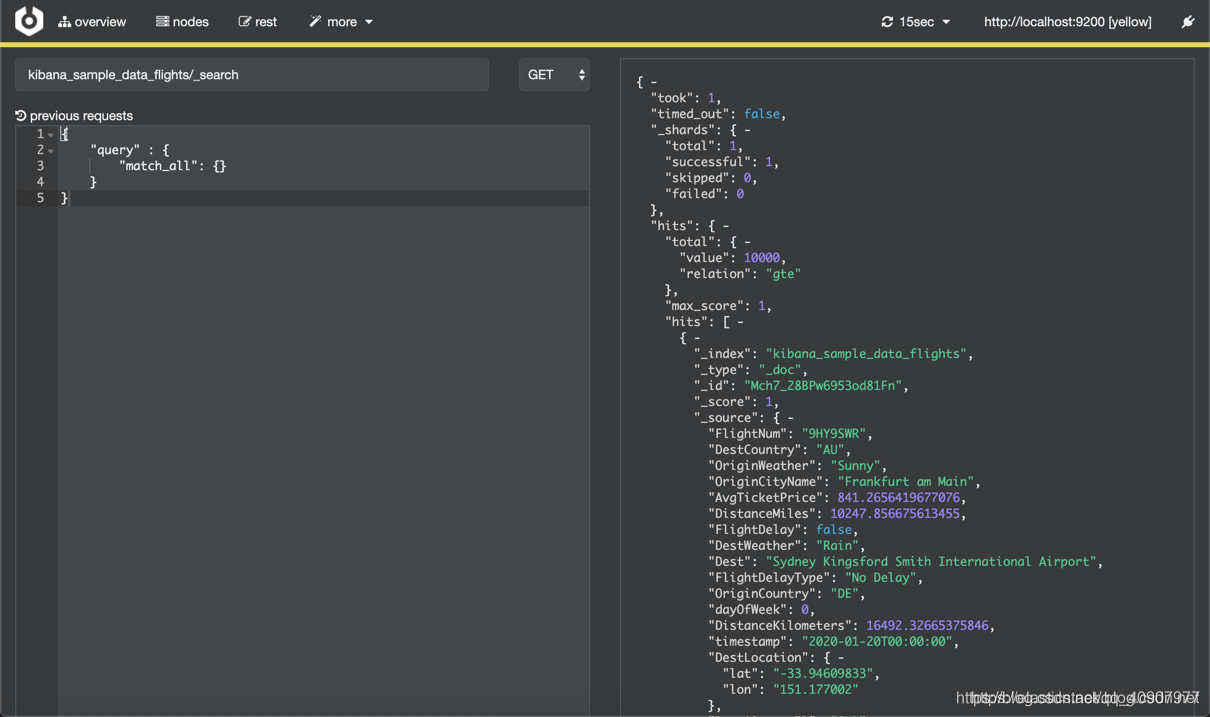Open the rest tab
The image size is (1210, 717).
[x=257, y=22]
